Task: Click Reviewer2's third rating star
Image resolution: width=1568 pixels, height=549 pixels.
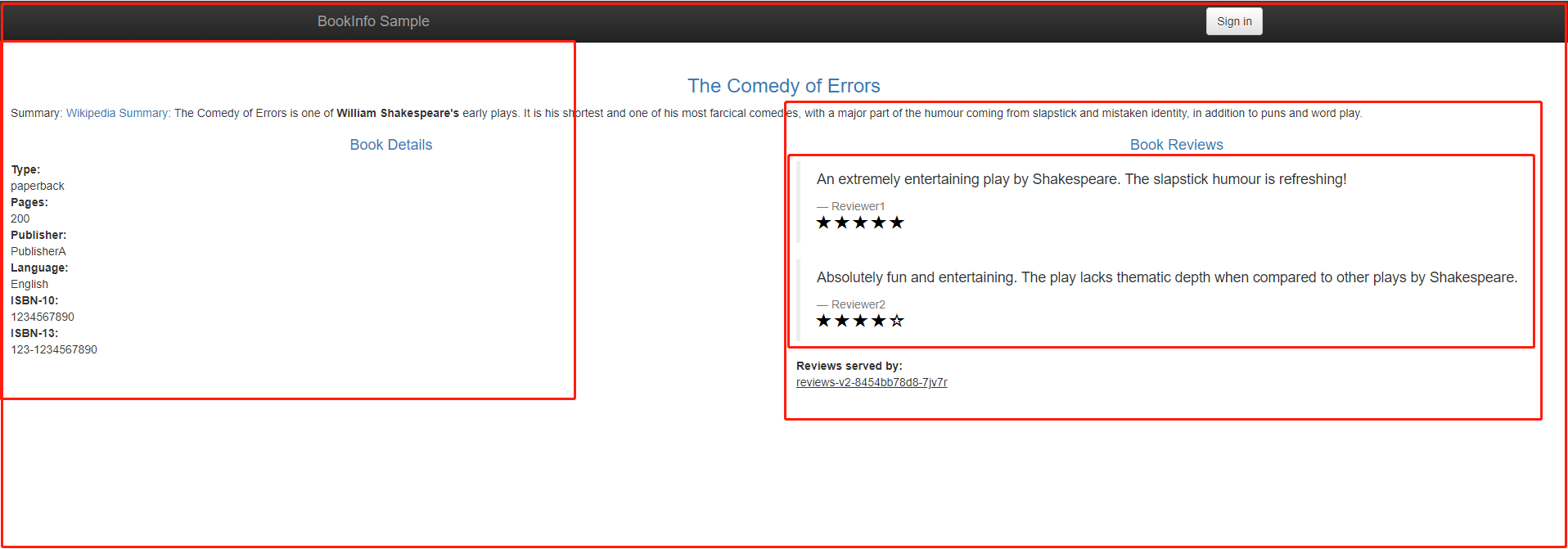Action: click(x=860, y=321)
